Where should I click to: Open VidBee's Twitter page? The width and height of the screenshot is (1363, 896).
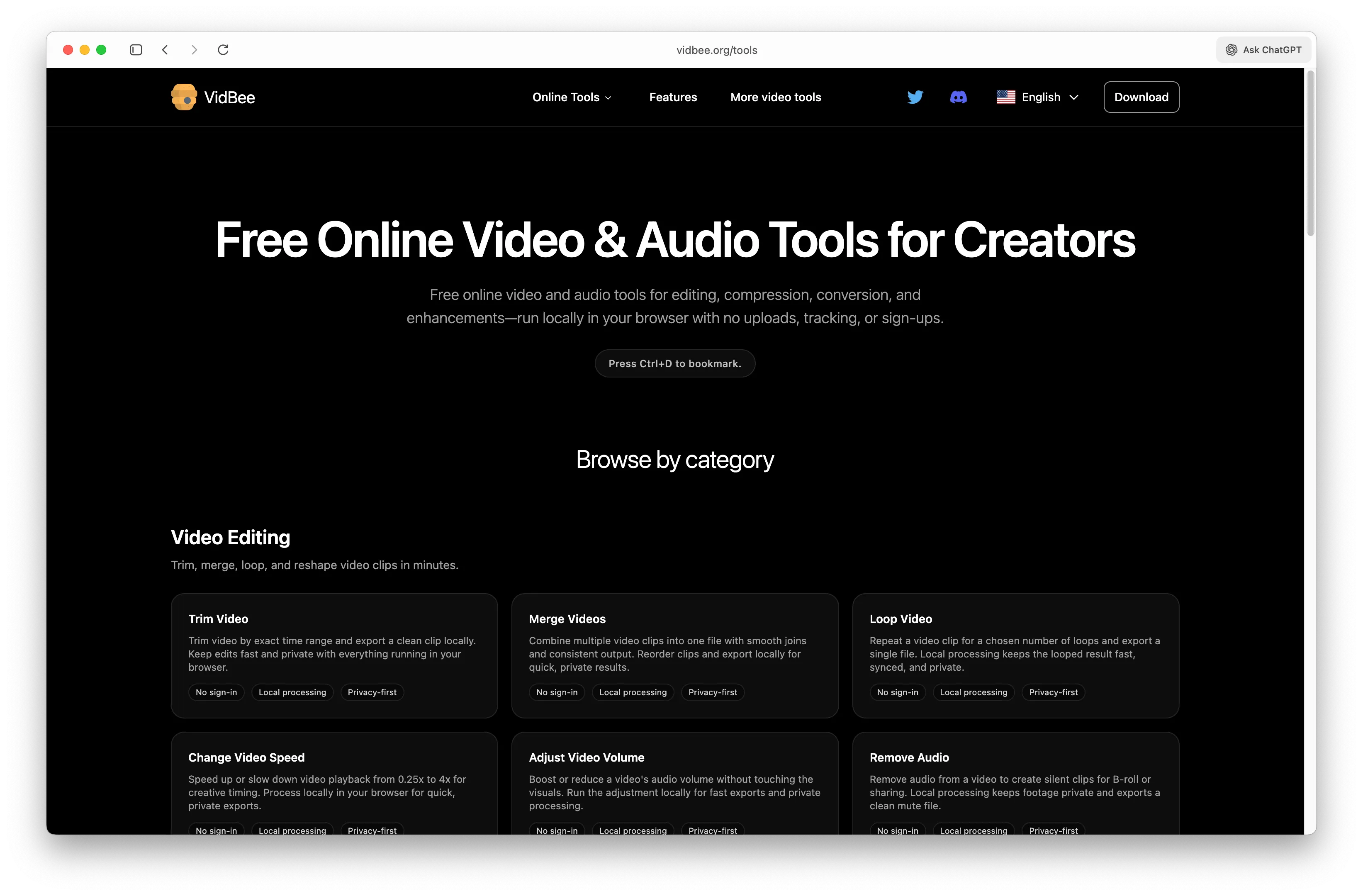915,97
